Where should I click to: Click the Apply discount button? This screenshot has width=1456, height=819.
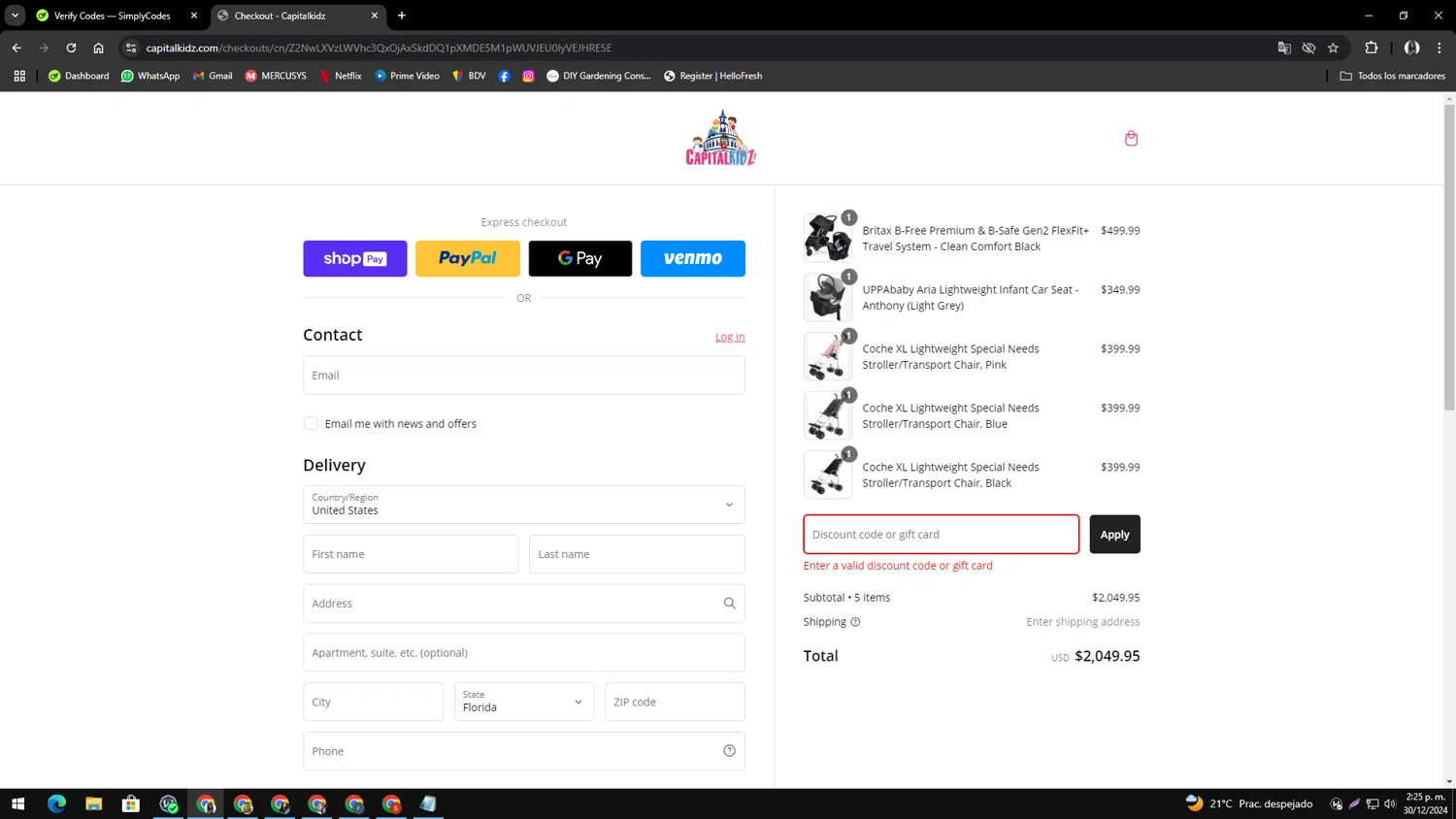(1114, 535)
